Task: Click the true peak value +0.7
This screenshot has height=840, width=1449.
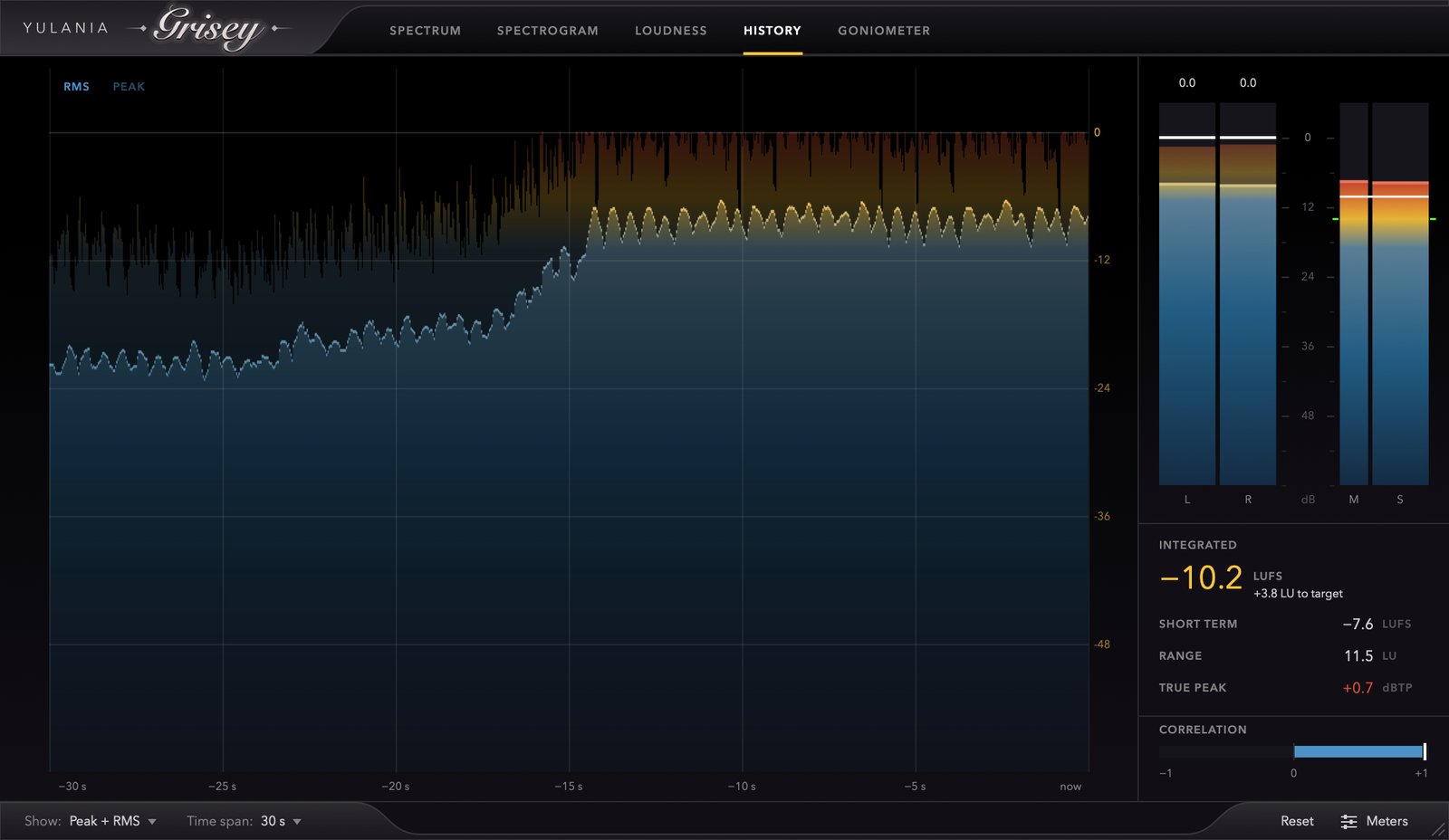Action: pyautogui.click(x=1358, y=688)
